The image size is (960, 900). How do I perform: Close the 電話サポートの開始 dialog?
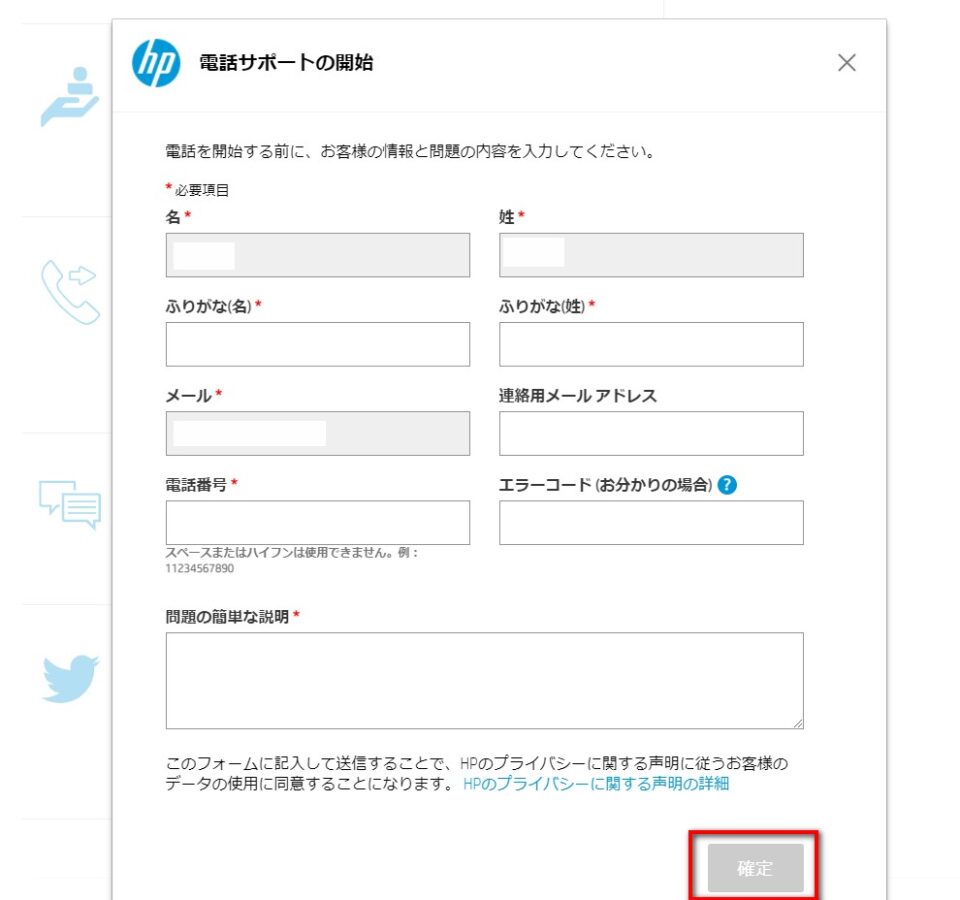point(847,62)
